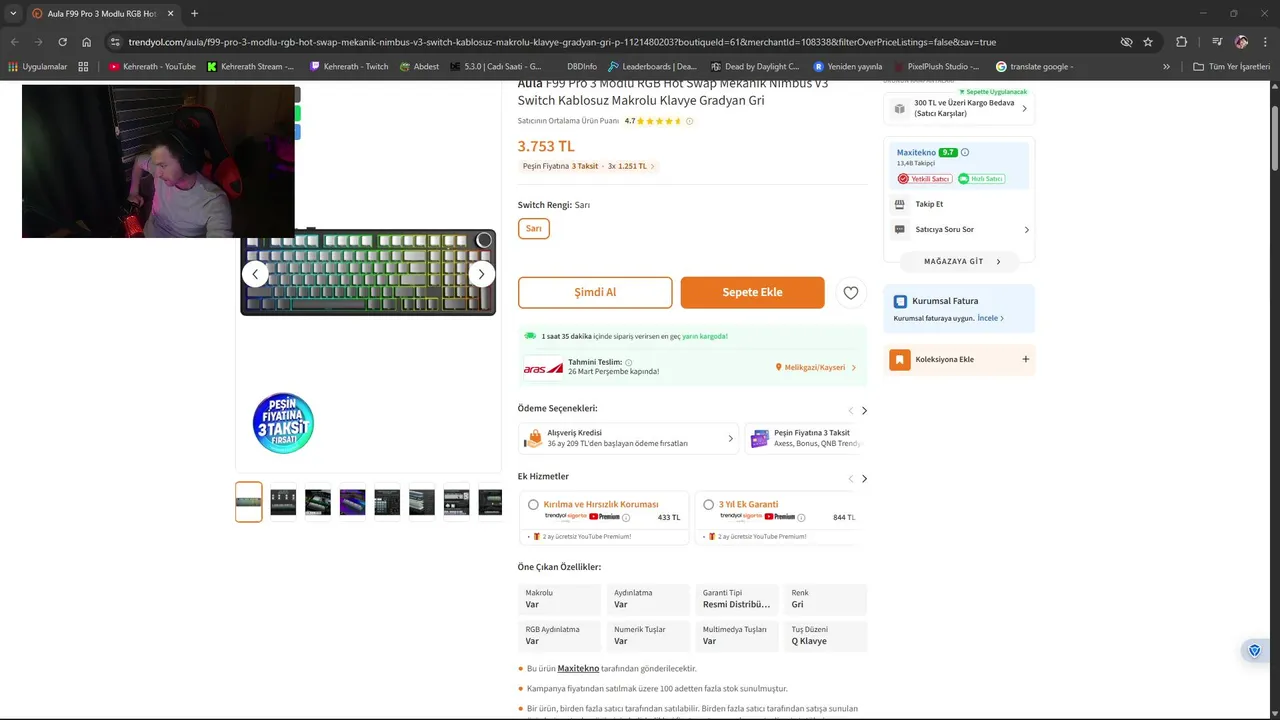Click the Koleksiyona Ekle bookmark icon
Image resolution: width=1280 pixels, height=720 pixels.
pyautogui.click(x=900, y=359)
